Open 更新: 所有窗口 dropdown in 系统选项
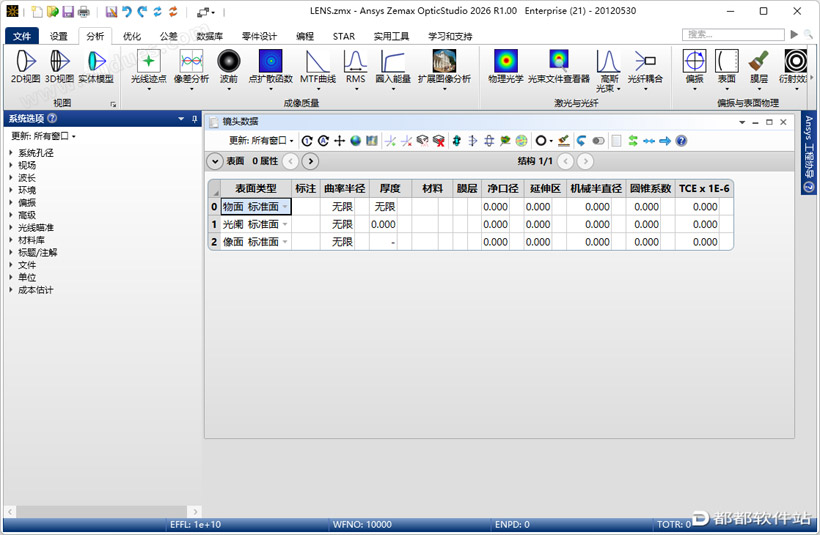Image resolution: width=820 pixels, height=535 pixels. click(x=43, y=136)
